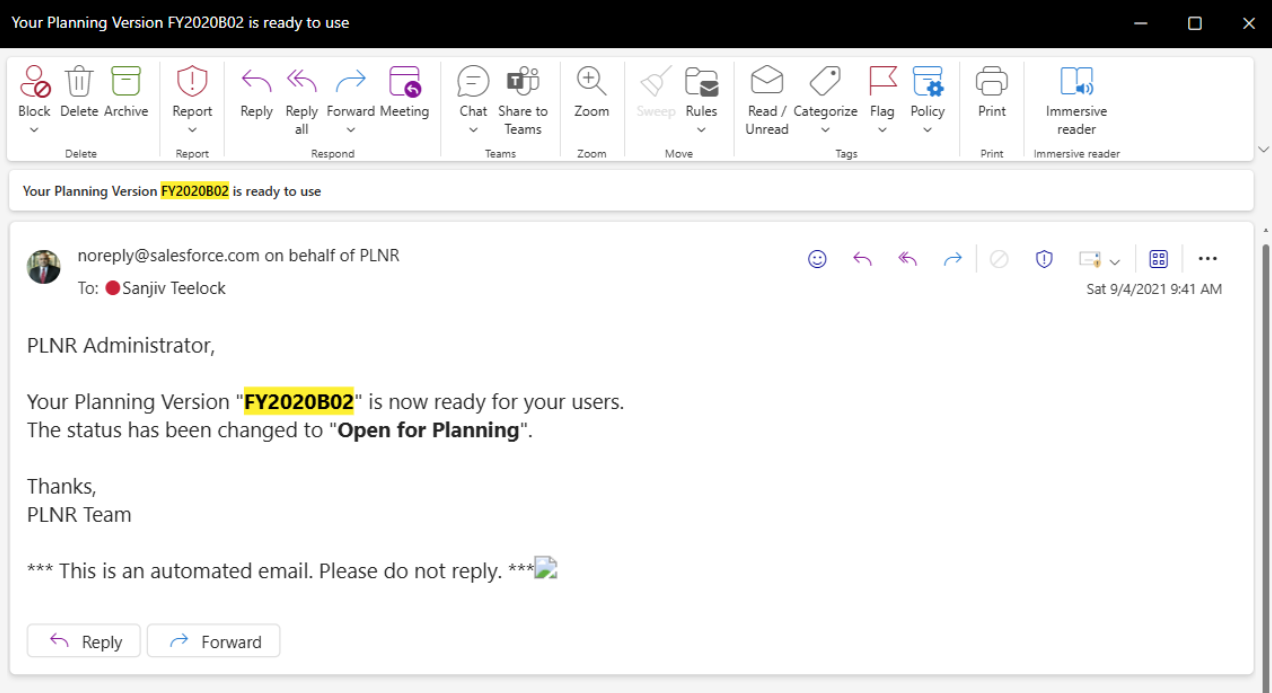This screenshot has height=693, width=1272.
Task: Print the email with Print icon
Action: coord(991,82)
